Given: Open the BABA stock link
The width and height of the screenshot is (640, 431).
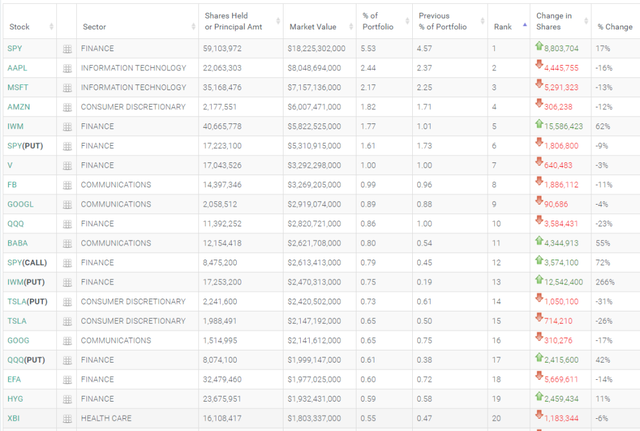Looking at the screenshot, I should point(18,243).
